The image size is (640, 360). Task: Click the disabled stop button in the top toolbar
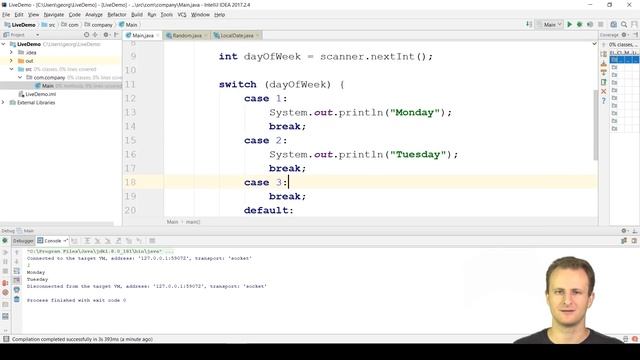coord(601,24)
